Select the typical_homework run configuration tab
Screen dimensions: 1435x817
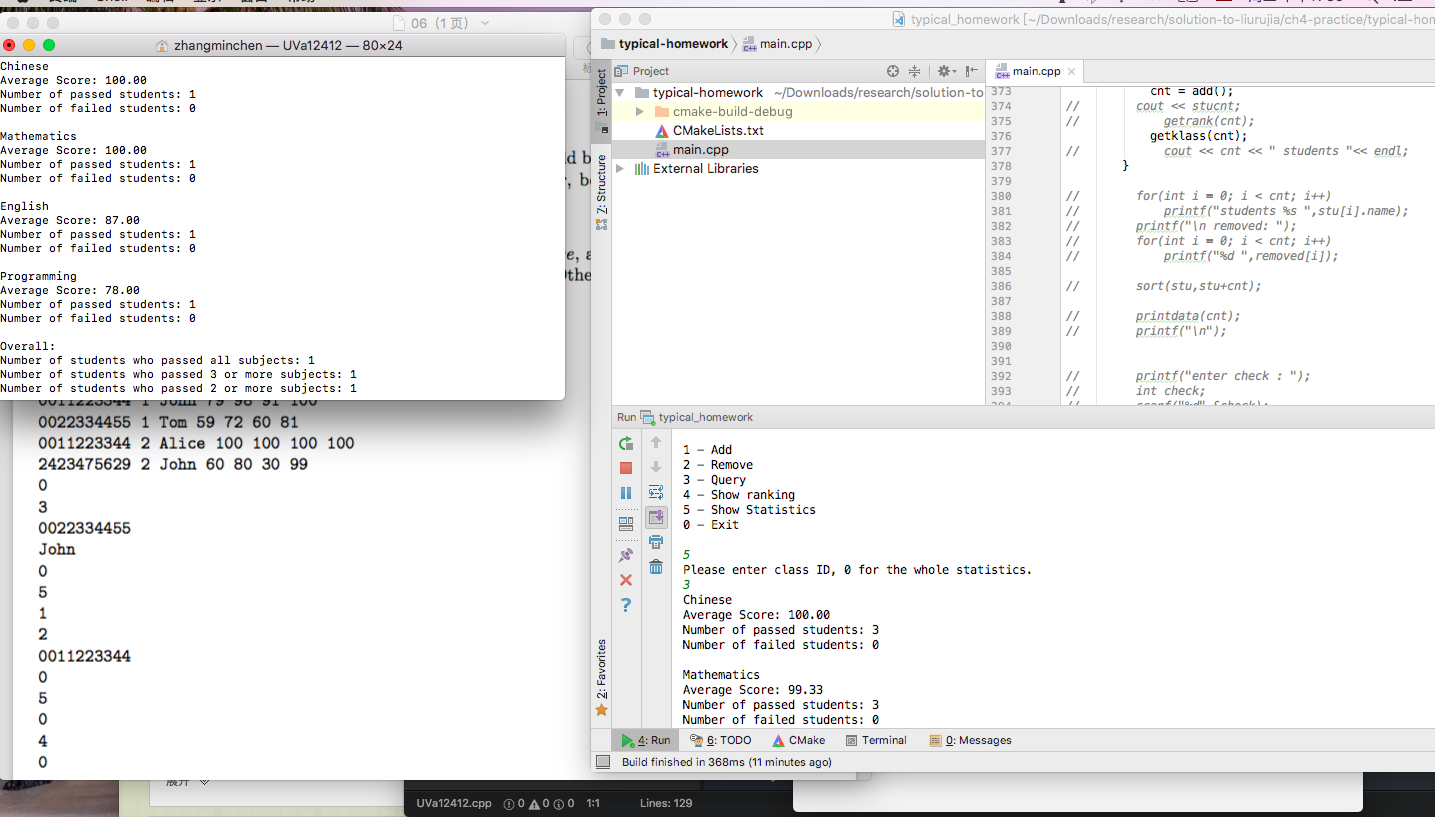click(697, 417)
